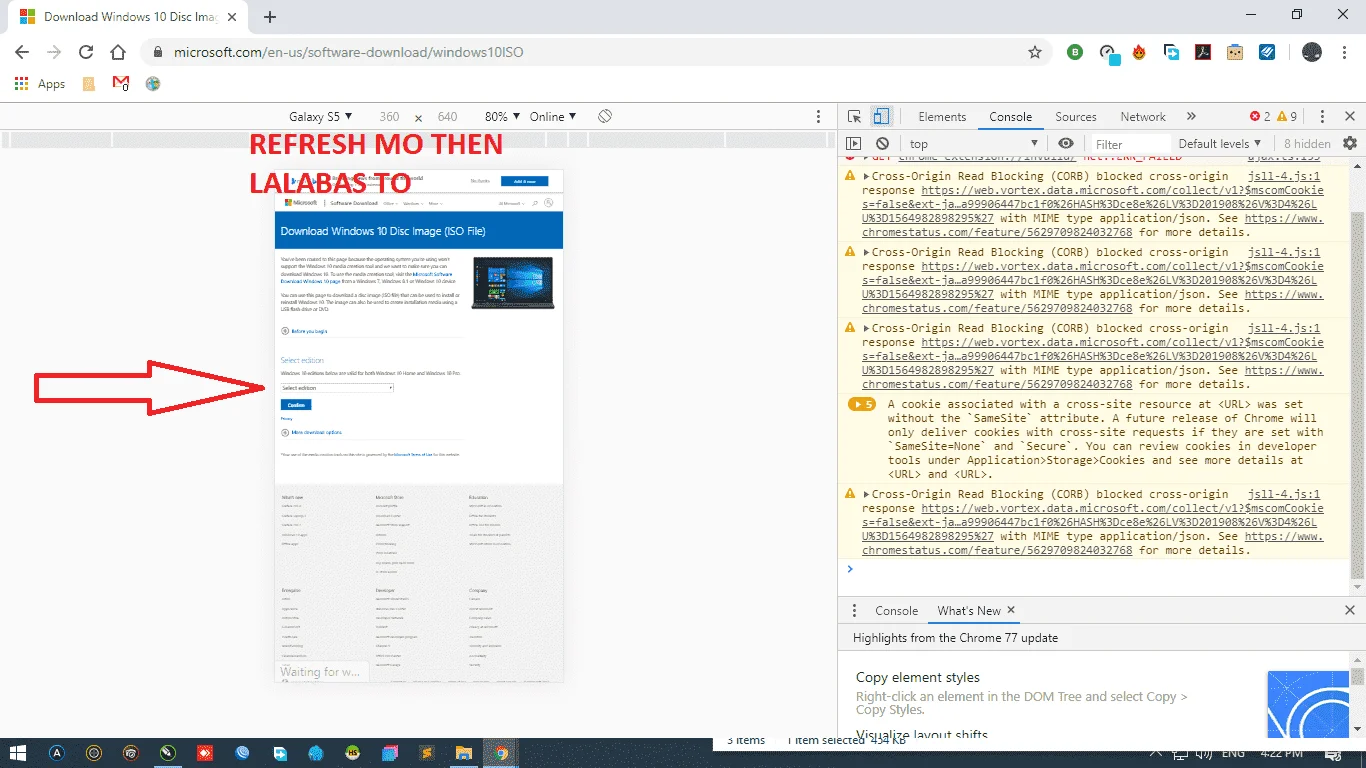The height and width of the screenshot is (768, 1366).
Task: Open the drawer three-dot menu
Action: (x=854, y=611)
